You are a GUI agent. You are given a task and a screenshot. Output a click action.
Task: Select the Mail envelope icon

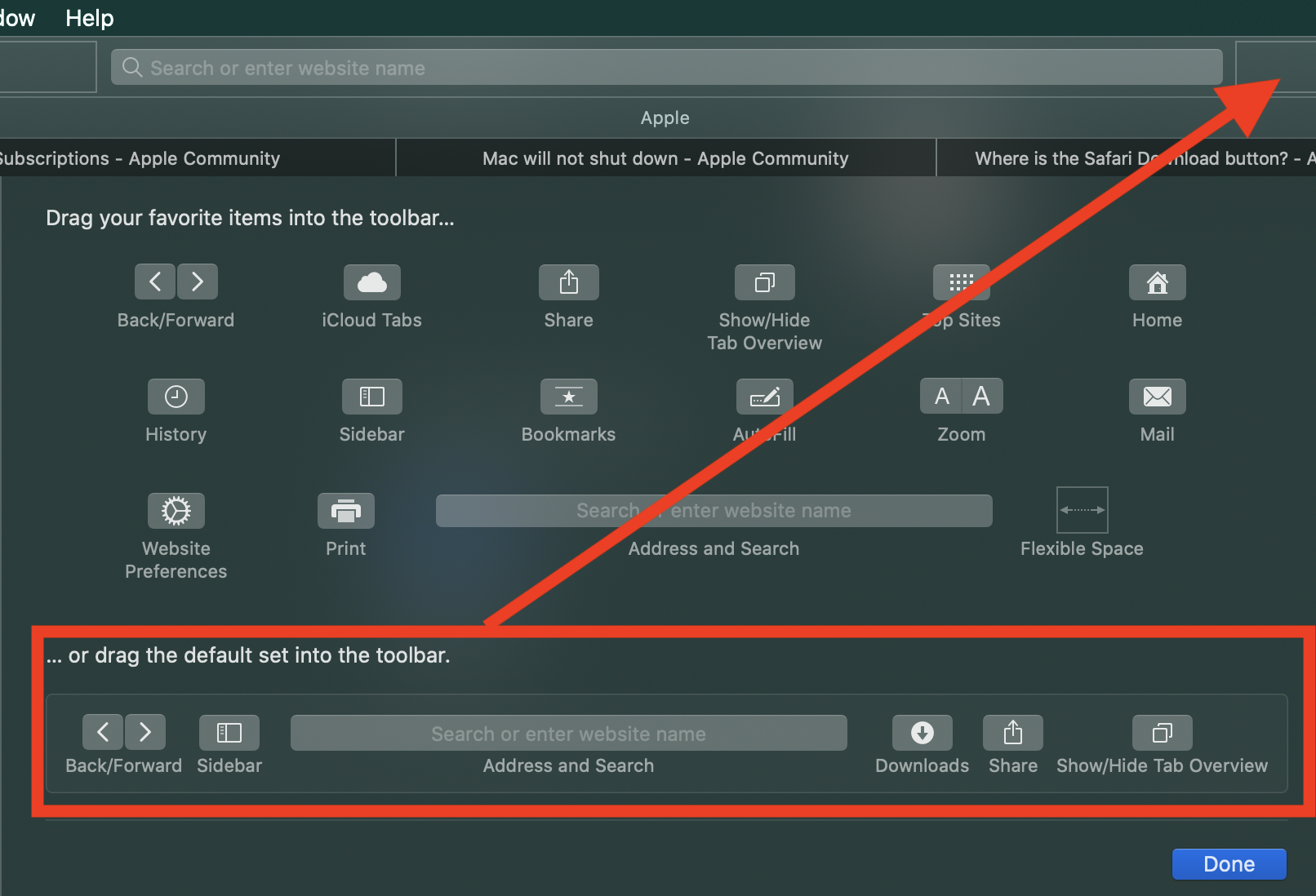point(1158,397)
